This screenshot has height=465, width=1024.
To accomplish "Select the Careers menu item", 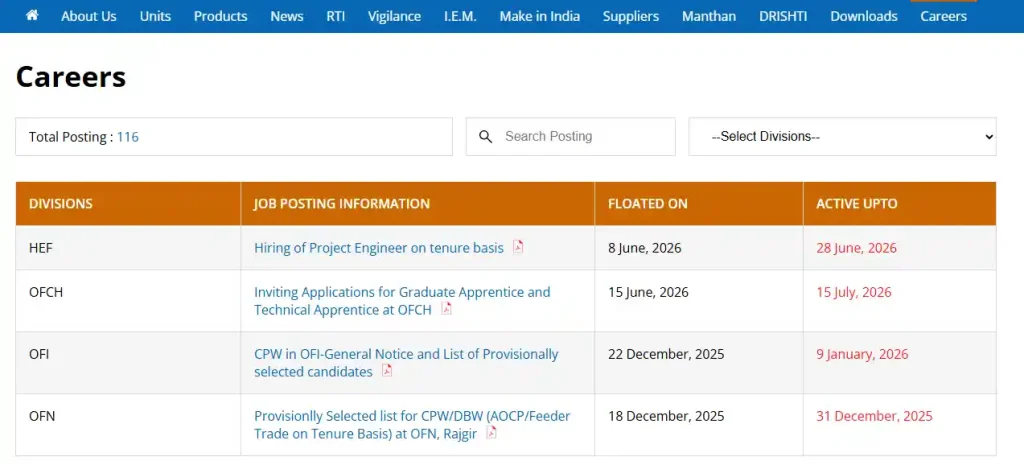I will (x=944, y=16).
